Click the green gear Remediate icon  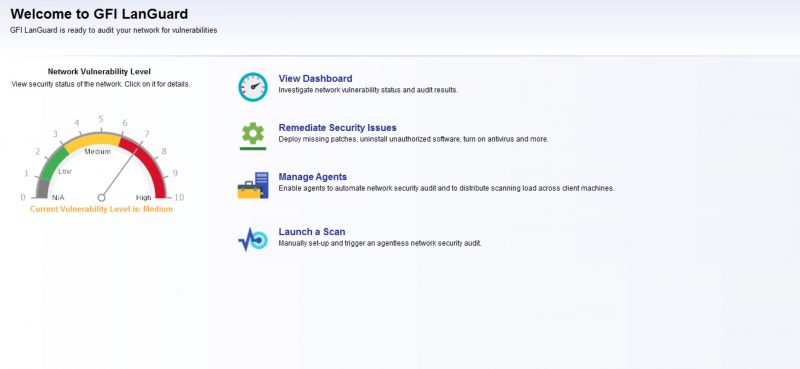pos(253,136)
